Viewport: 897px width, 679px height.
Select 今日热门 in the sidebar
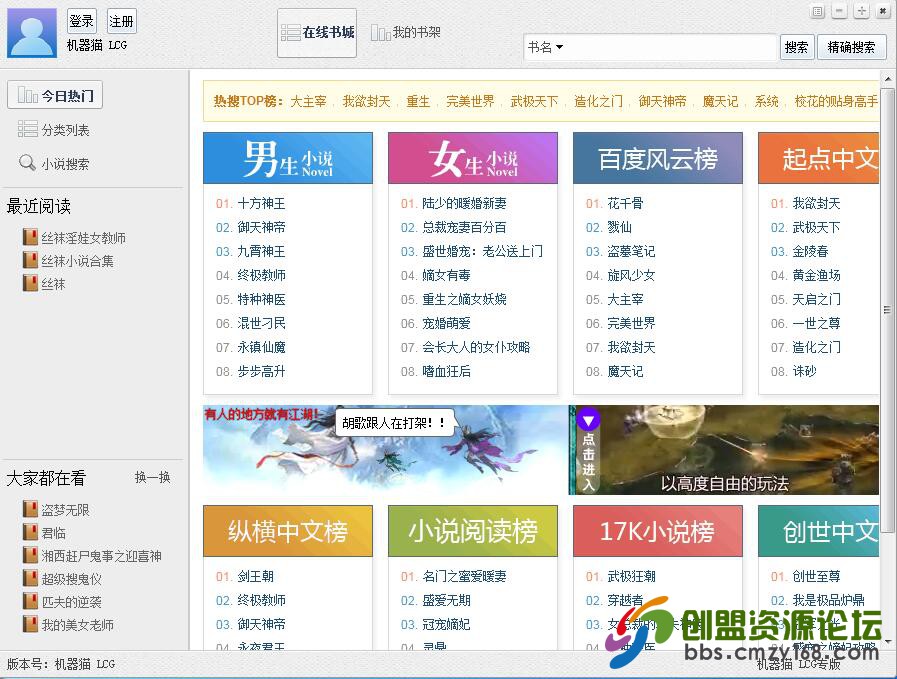[x=55, y=96]
